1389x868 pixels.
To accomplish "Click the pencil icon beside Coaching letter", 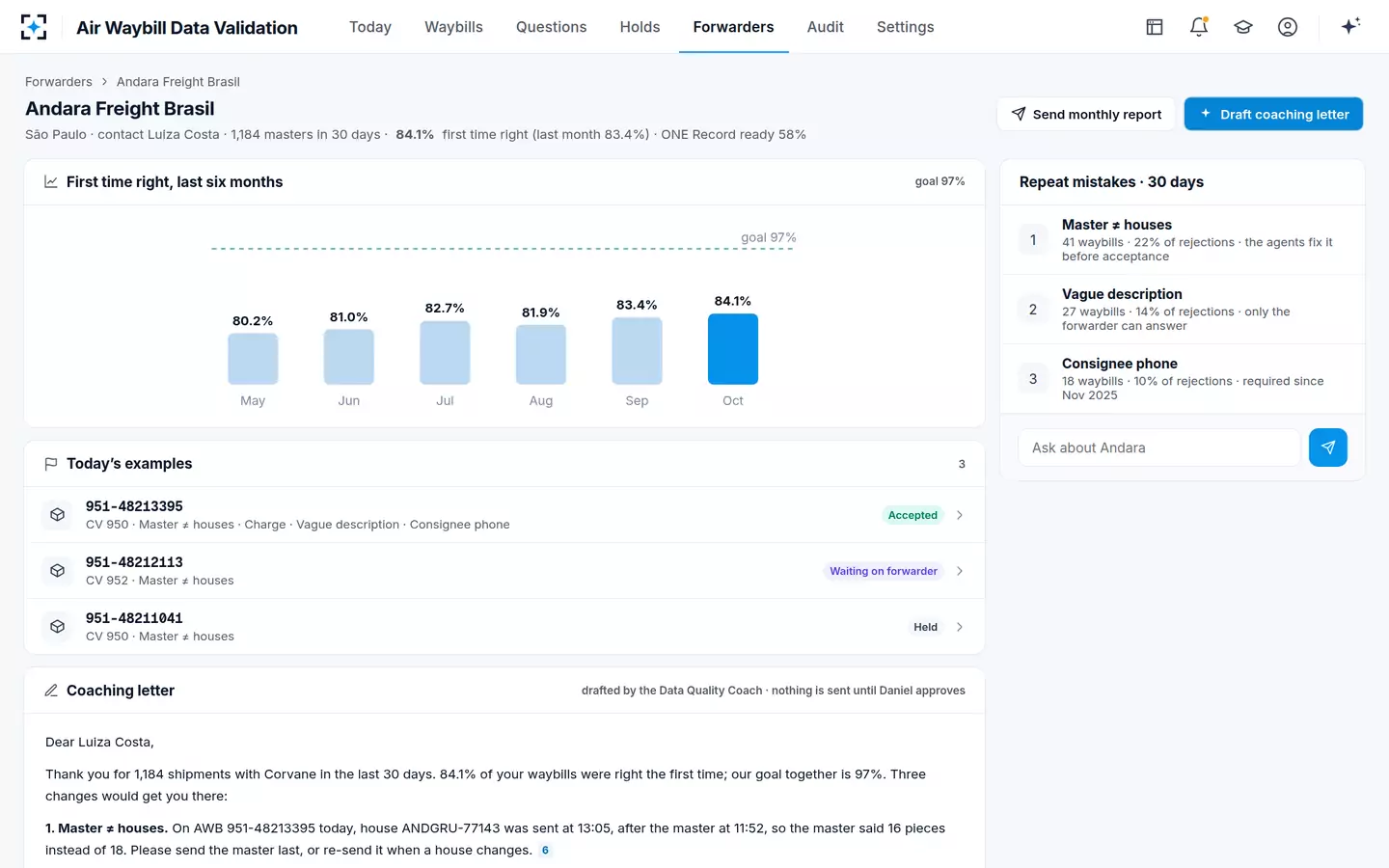I will pos(51,691).
